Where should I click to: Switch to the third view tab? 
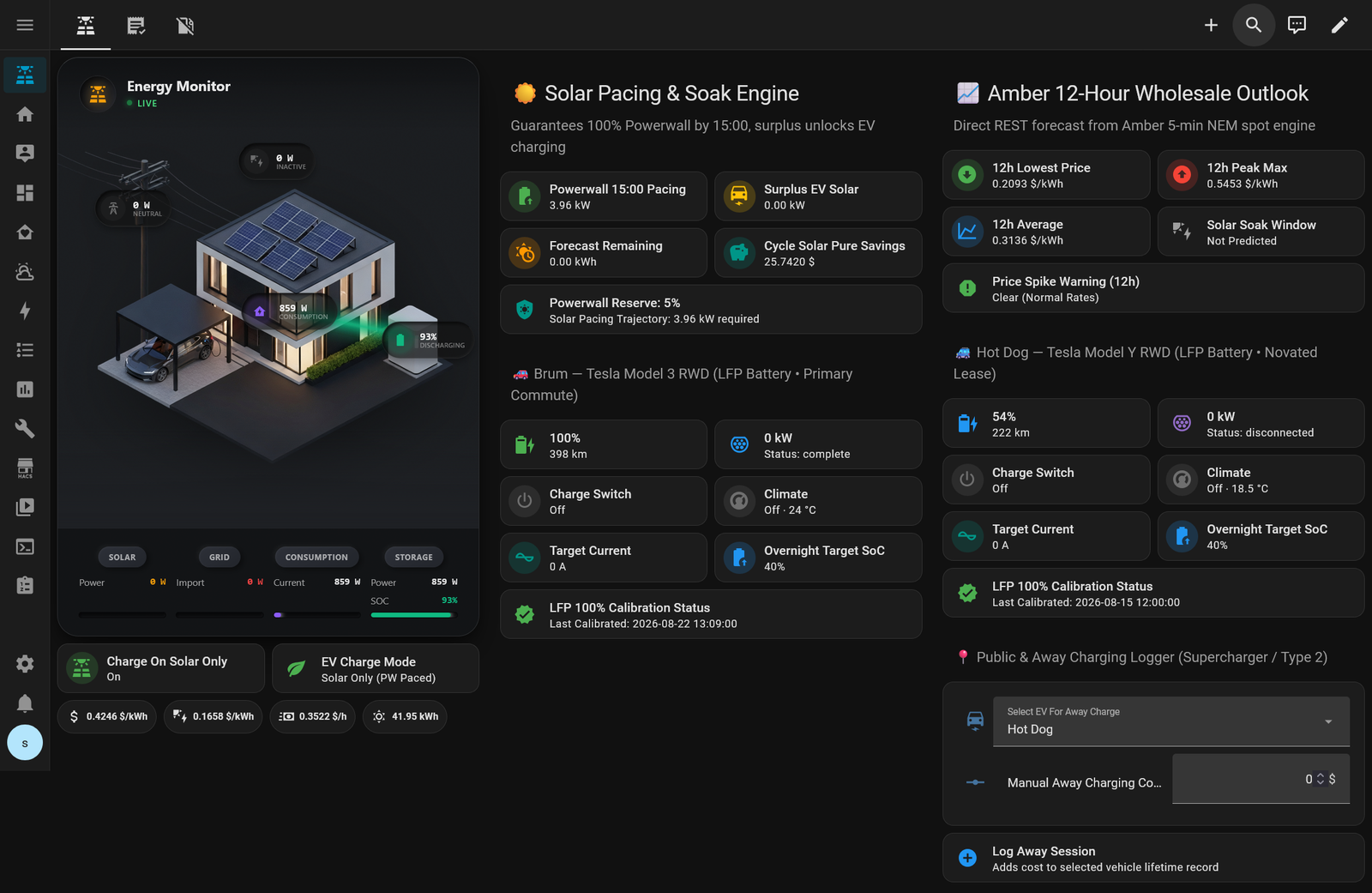tap(185, 26)
